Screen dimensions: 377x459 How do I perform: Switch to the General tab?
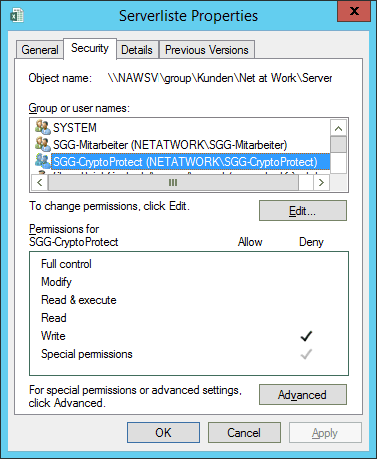click(x=40, y=50)
